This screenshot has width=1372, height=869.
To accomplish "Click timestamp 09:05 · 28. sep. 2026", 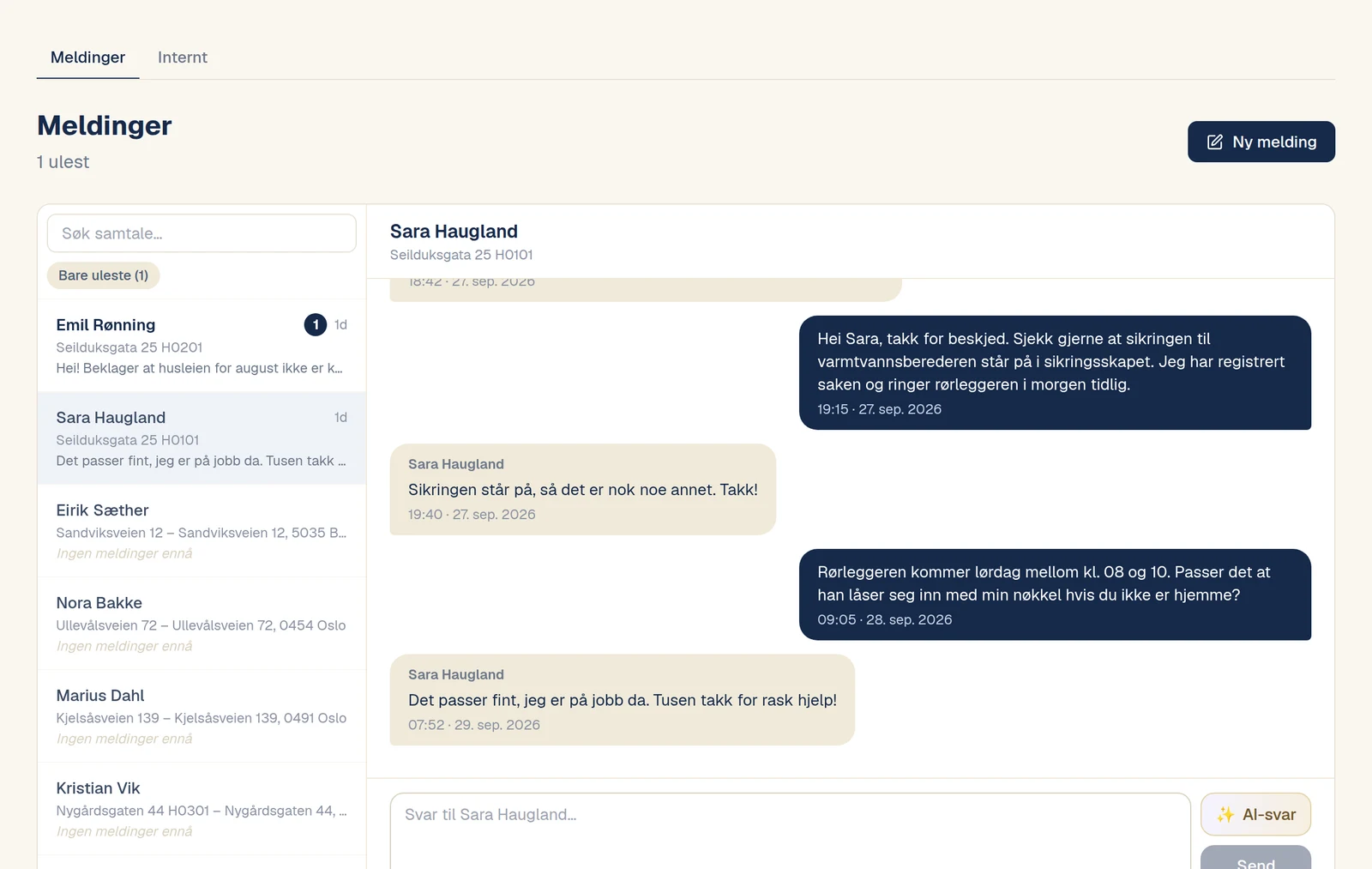I will [x=884, y=619].
